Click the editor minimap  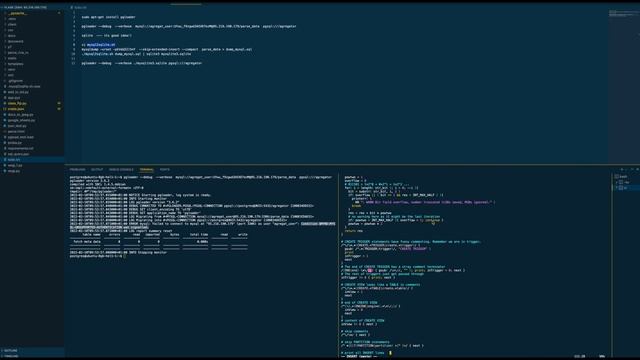[x=624, y=14]
